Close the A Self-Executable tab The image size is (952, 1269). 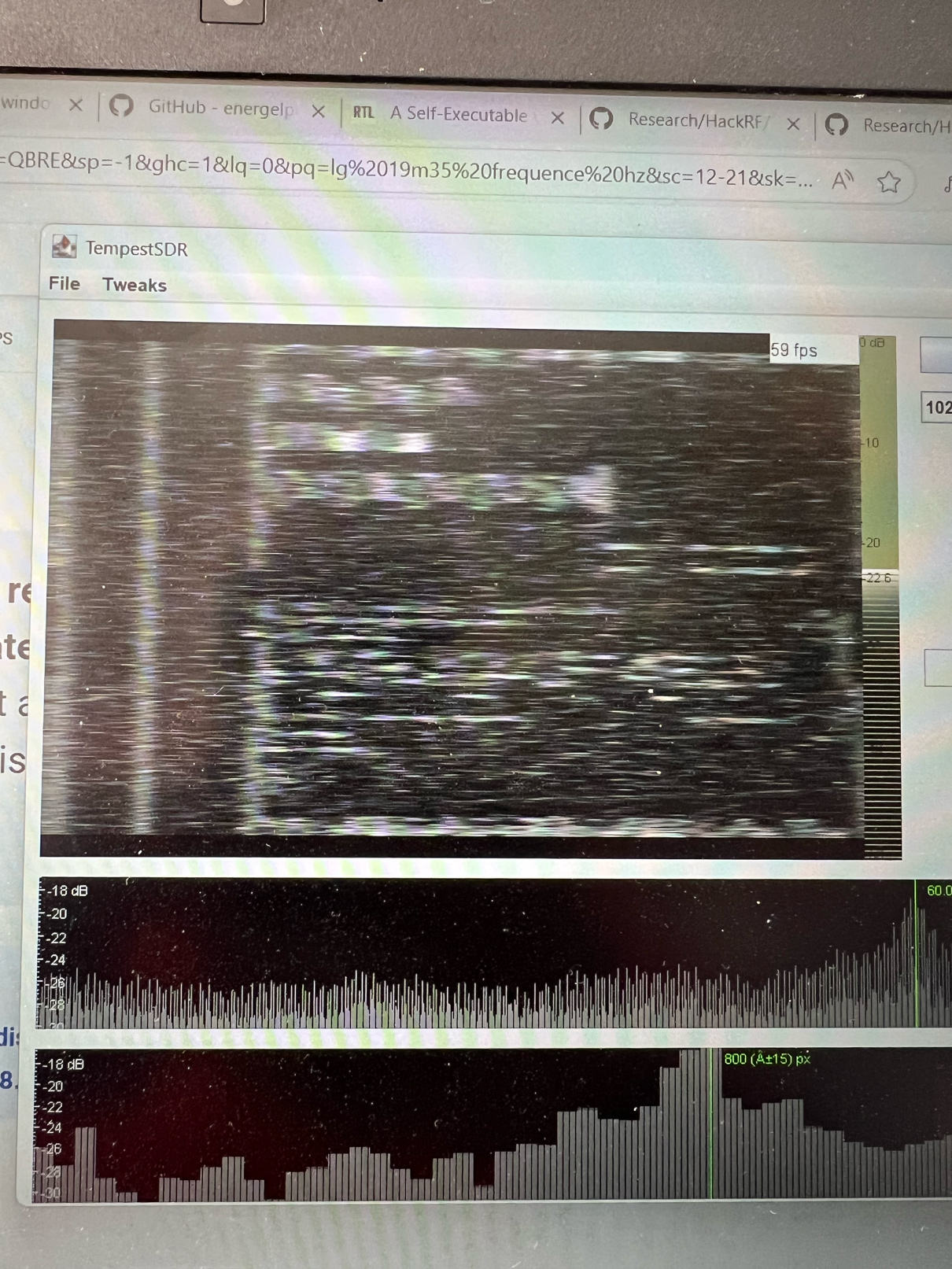(558, 118)
